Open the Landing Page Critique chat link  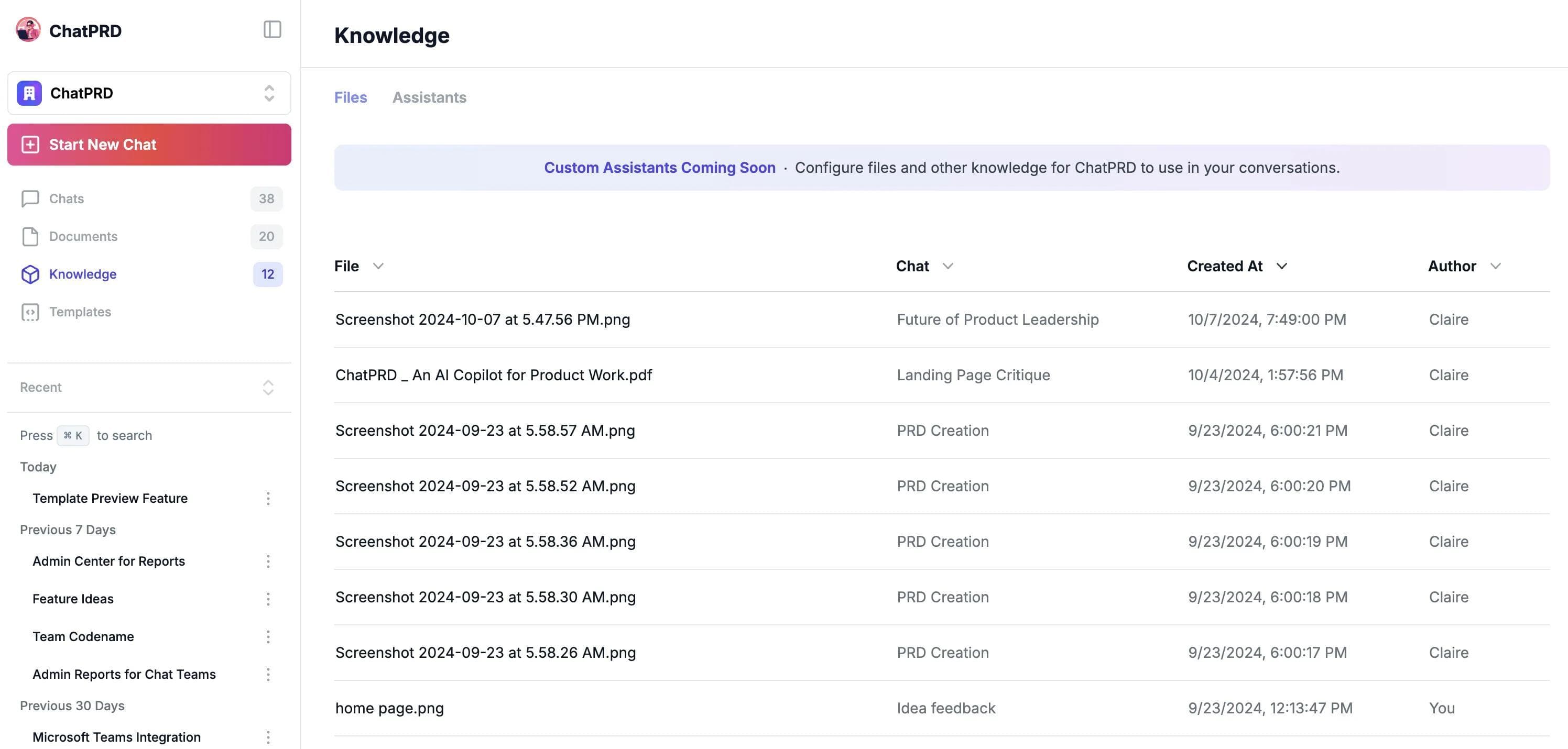click(973, 375)
